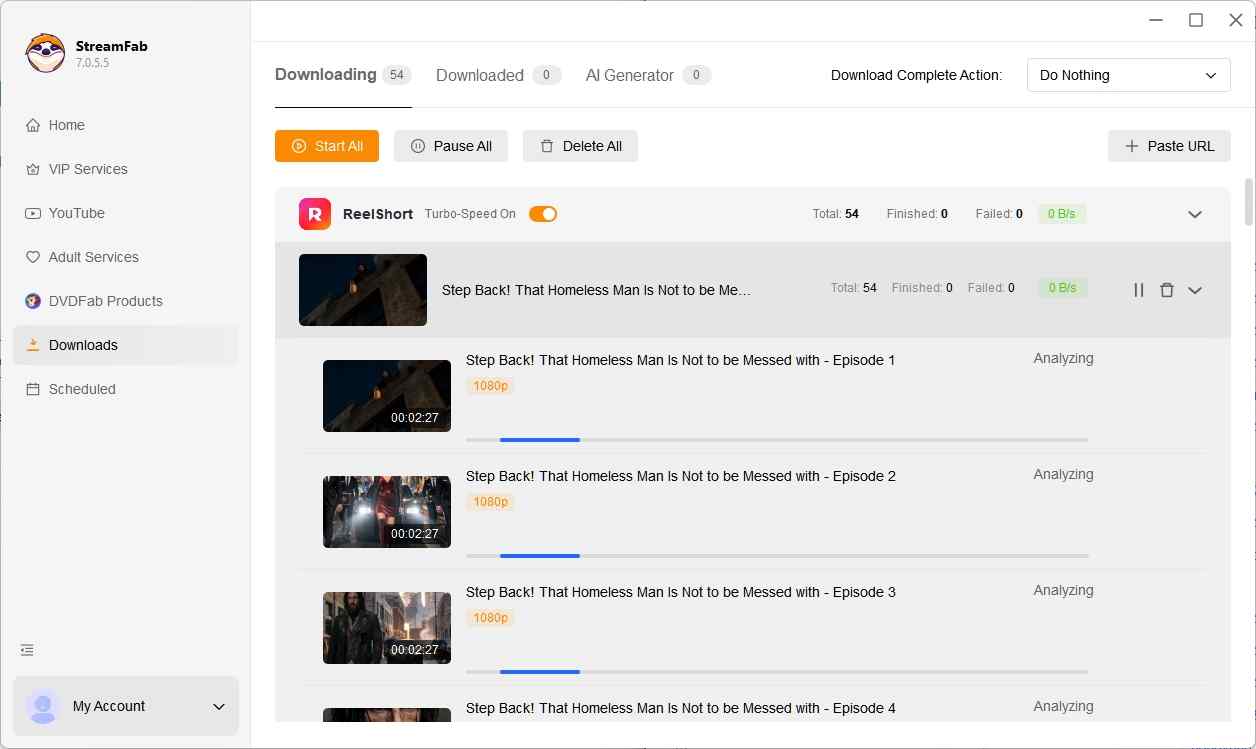Toggle the Turbo-Speed switch off
Image resolution: width=1256 pixels, height=749 pixels.
click(543, 214)
